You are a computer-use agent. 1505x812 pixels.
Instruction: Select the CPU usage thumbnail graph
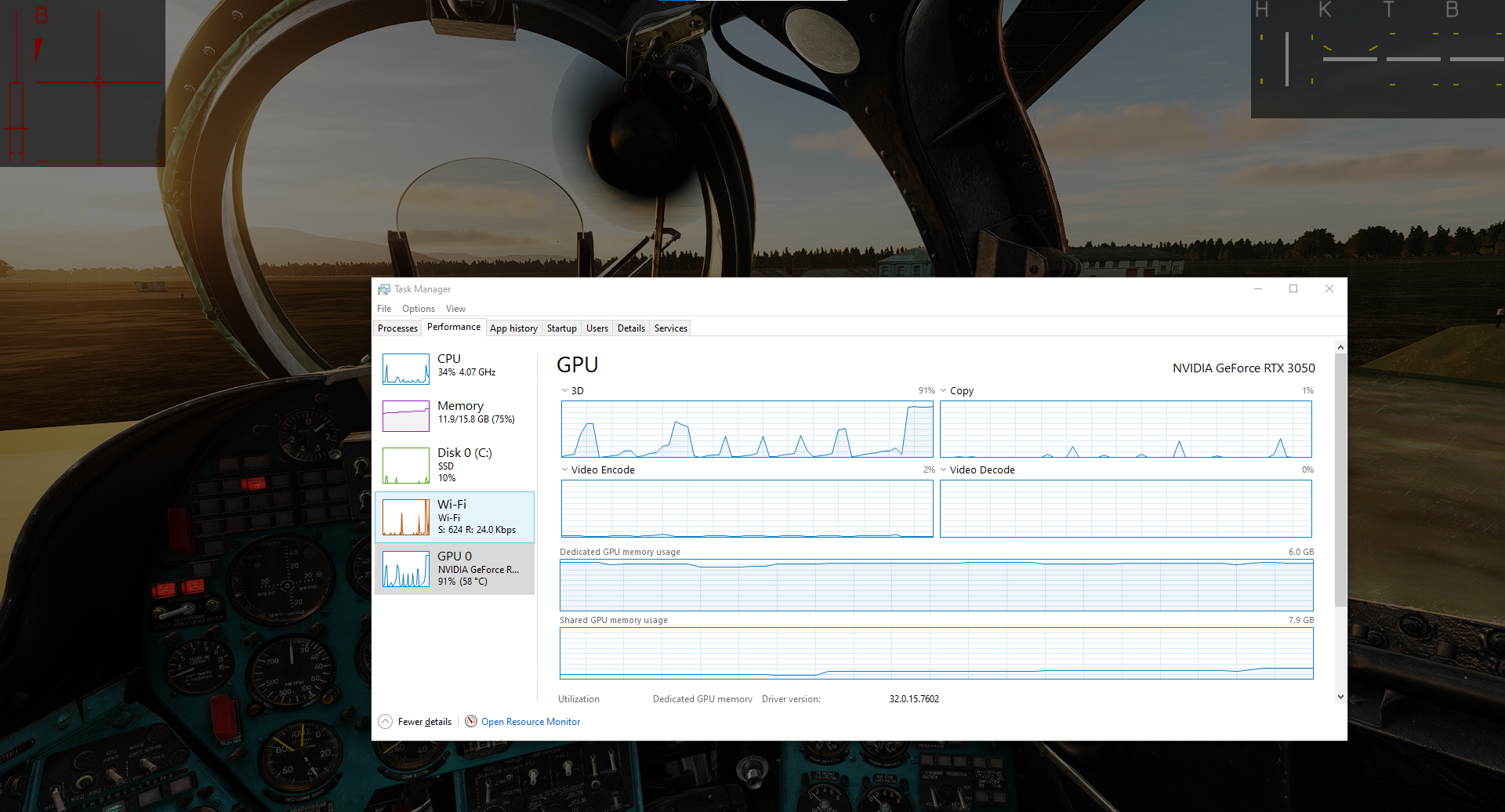(x=406, y=369)
